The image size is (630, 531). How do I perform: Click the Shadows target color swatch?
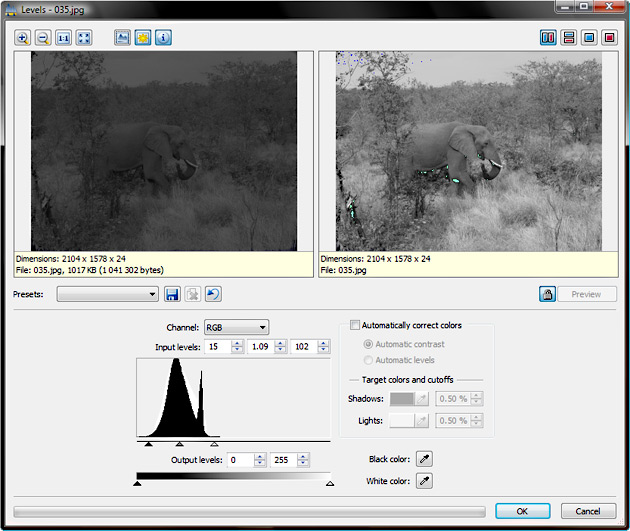pos(402,399)
